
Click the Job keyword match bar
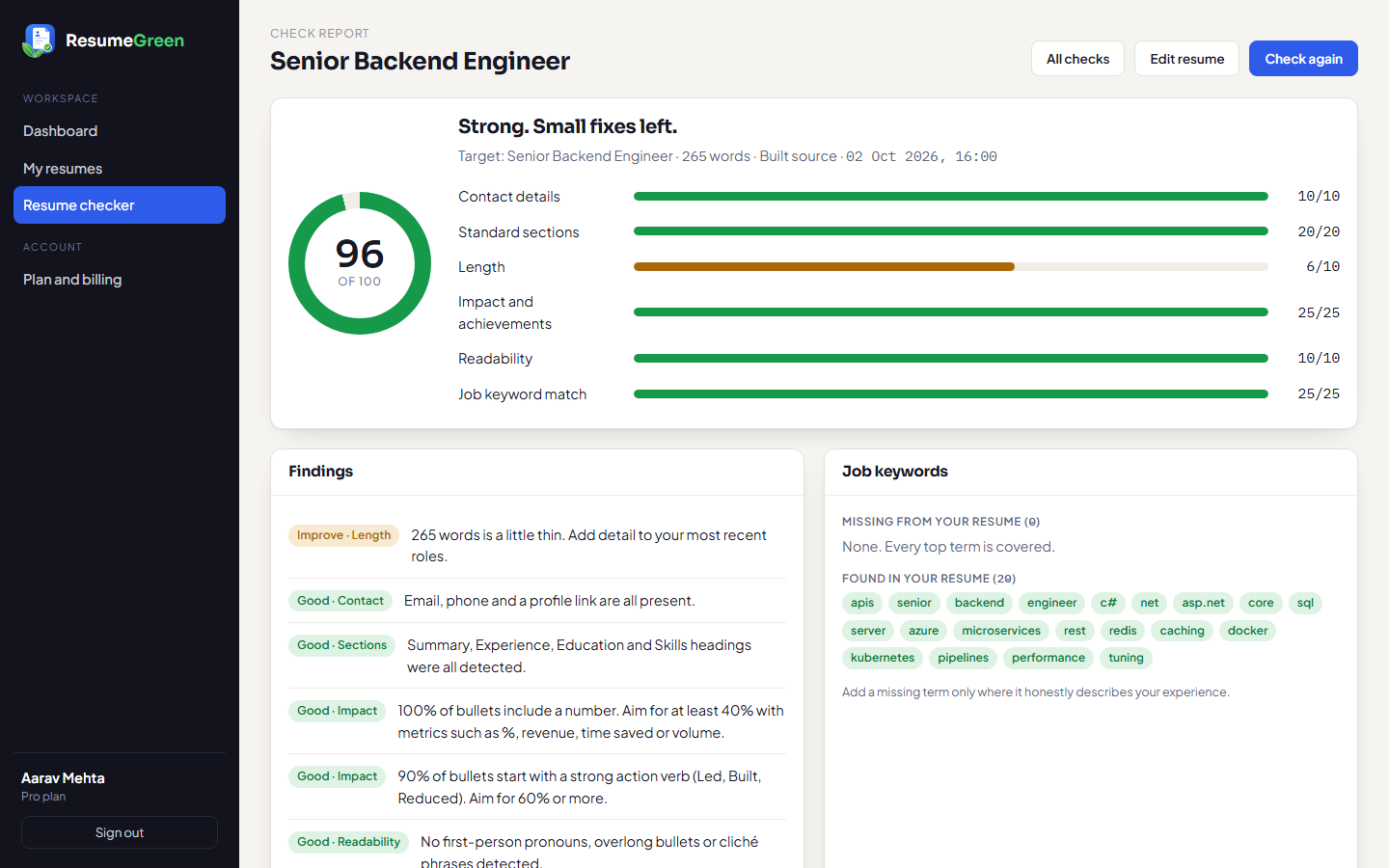[x=951, y=394]
